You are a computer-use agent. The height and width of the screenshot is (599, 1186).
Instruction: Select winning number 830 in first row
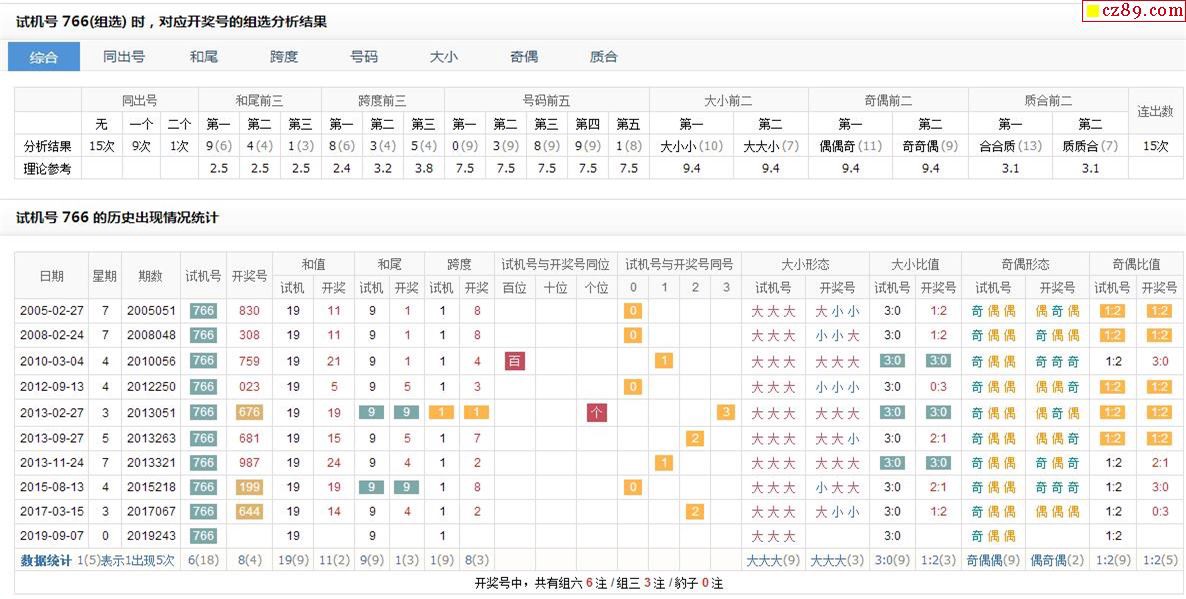click(x=249, y=311)
